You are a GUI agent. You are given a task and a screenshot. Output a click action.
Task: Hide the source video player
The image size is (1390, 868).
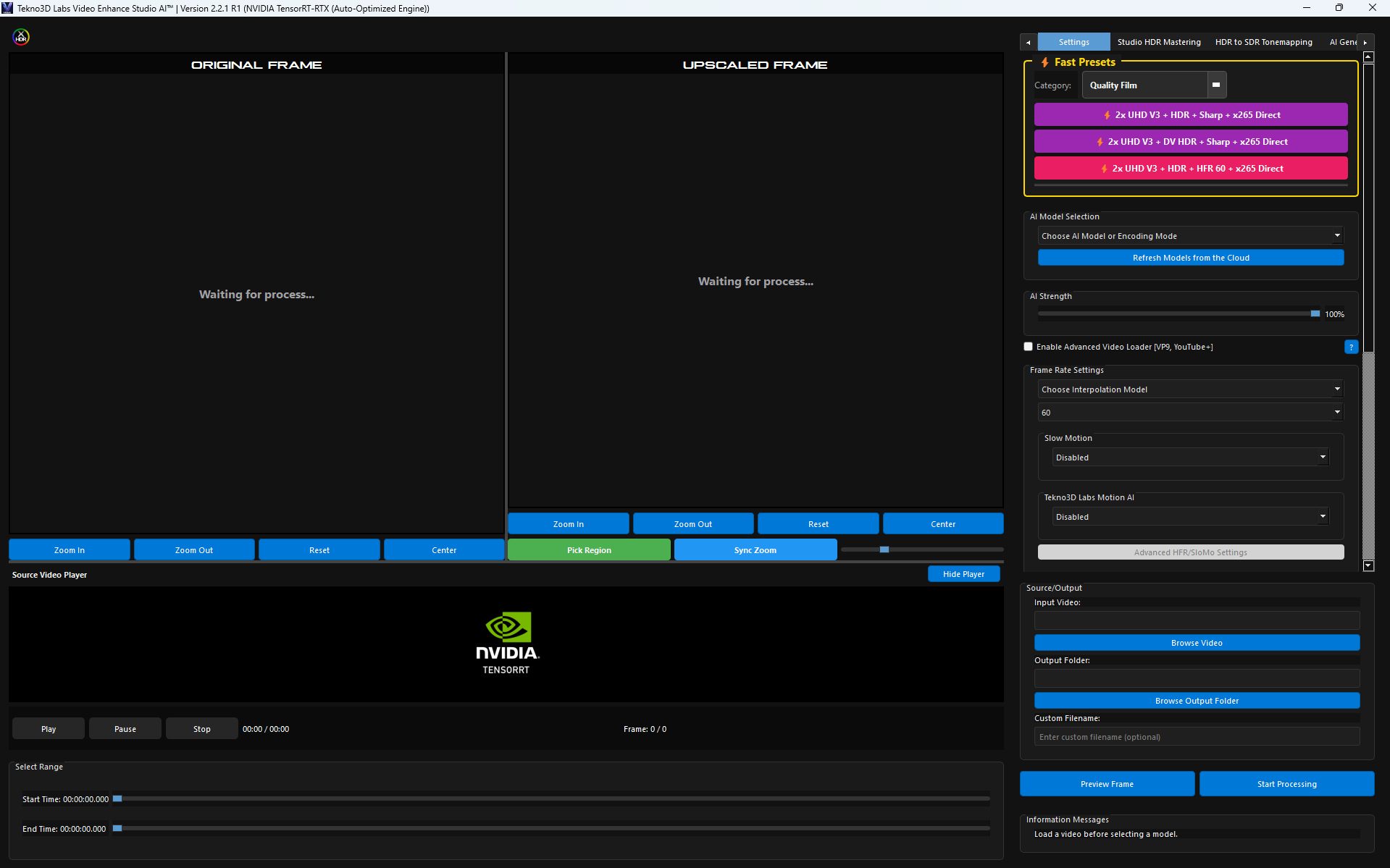pos(963,574)
